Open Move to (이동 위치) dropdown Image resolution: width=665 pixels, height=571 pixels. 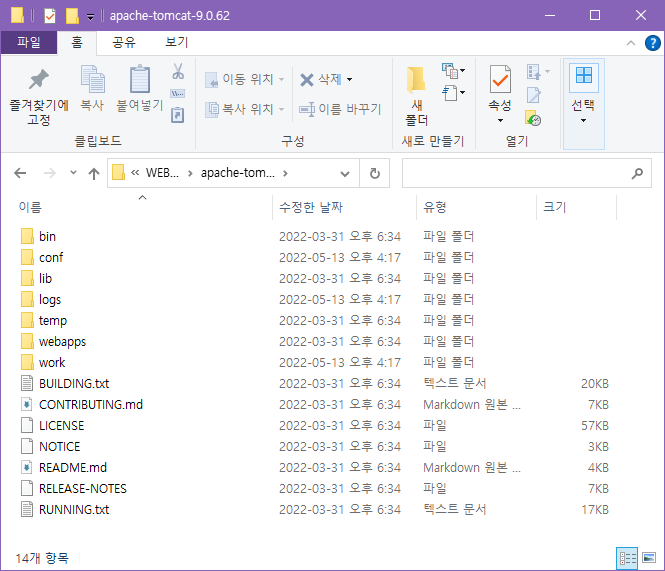(x=245, y=79)
